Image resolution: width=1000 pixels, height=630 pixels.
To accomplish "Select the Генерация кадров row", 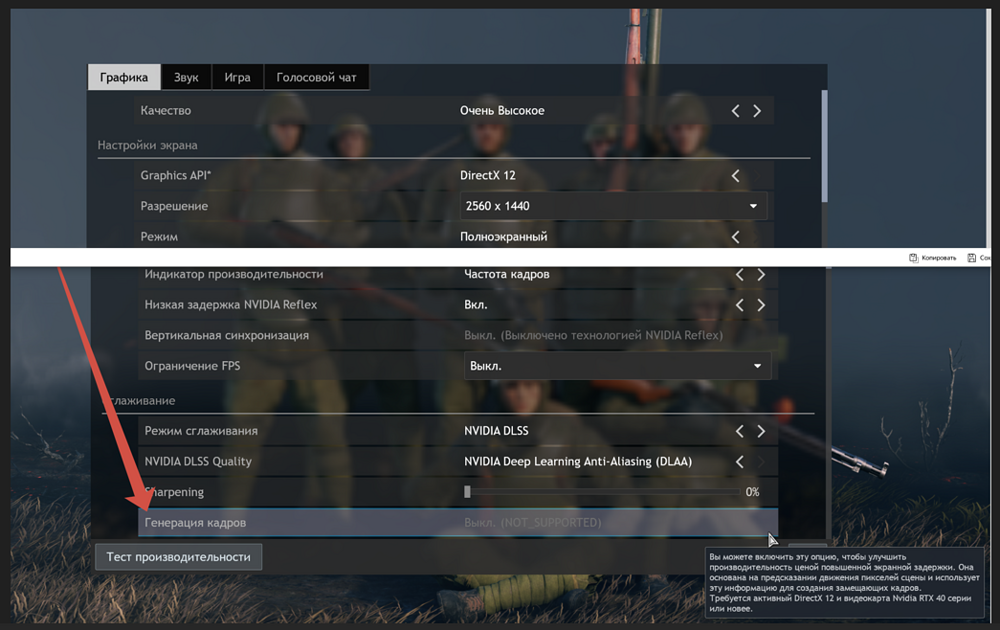I will point(458,523).
